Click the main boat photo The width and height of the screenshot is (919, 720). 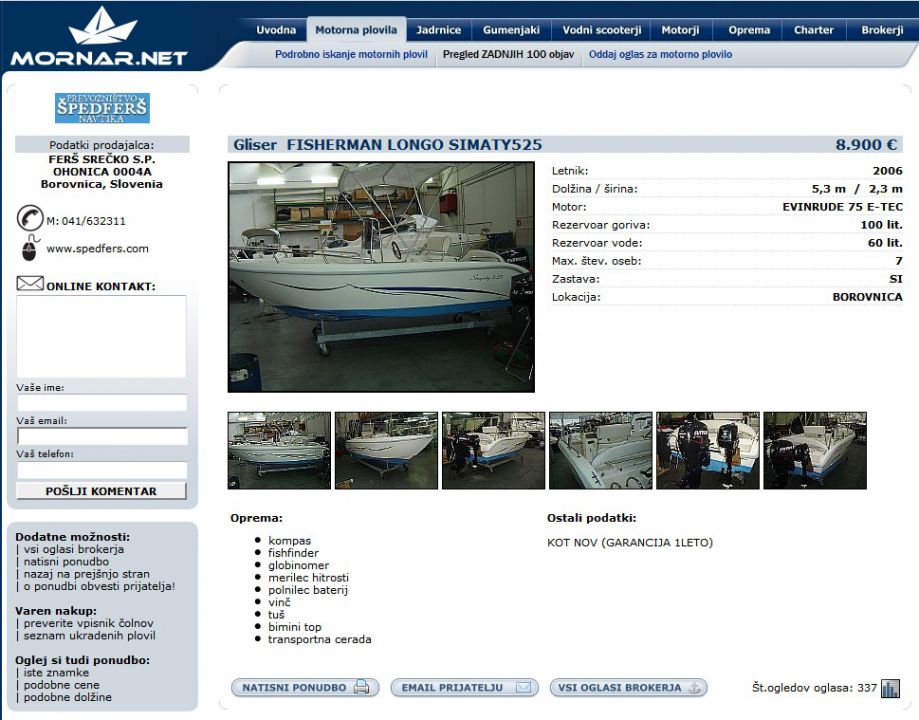(x=381, y=277)
